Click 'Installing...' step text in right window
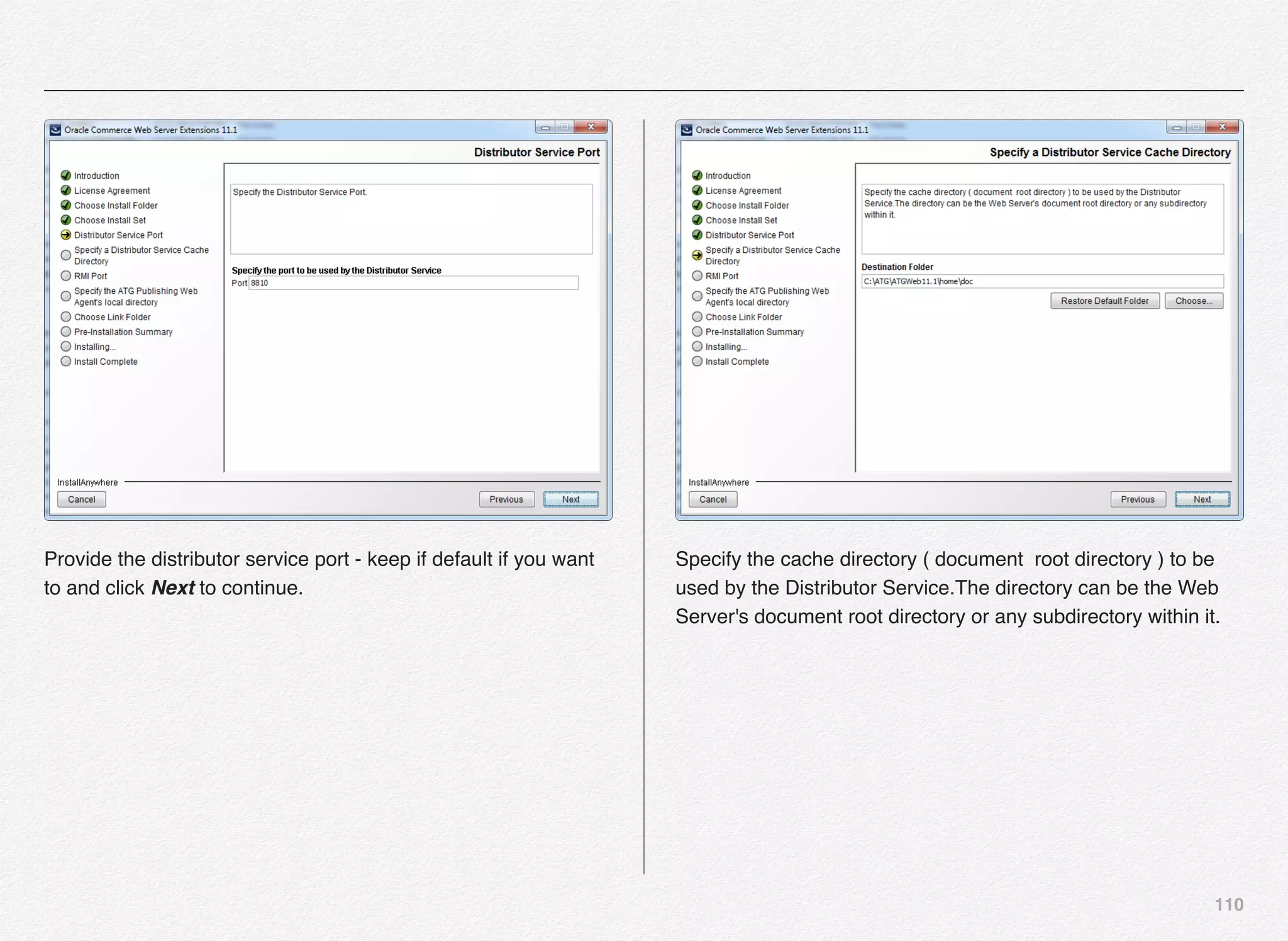 [726, 347]
